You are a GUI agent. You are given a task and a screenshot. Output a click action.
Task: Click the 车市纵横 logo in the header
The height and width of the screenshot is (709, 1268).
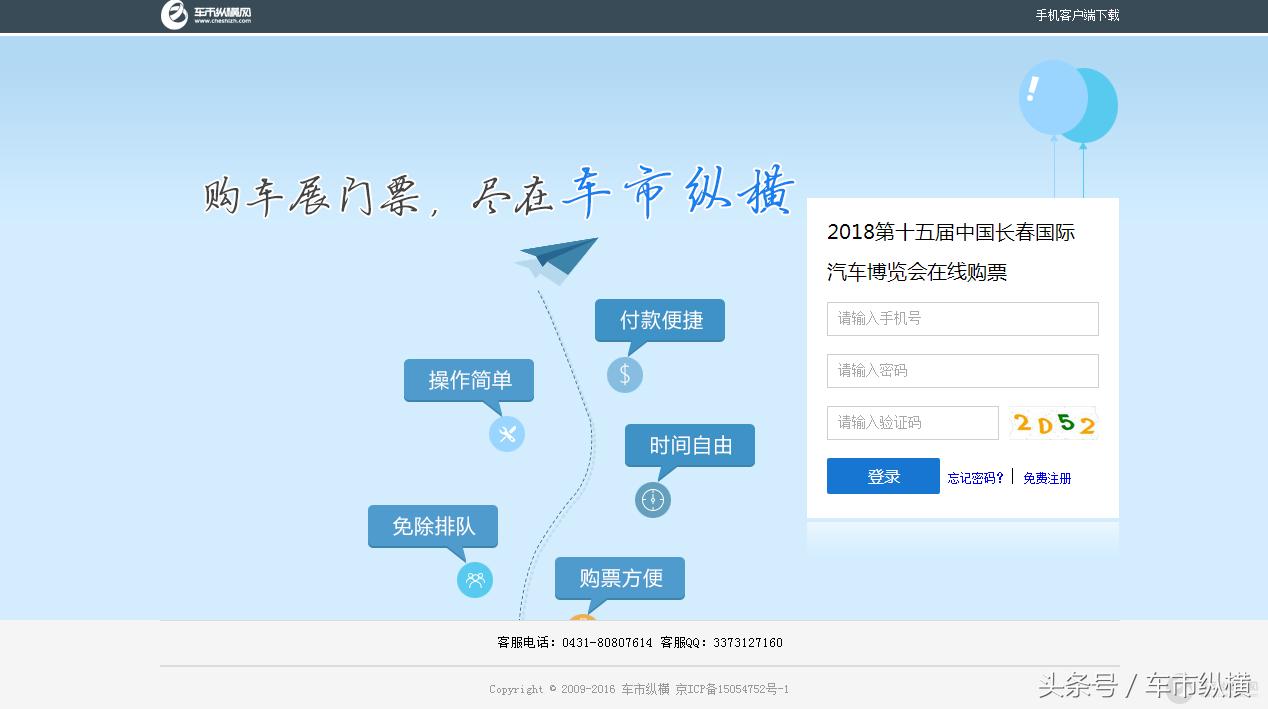203,15
